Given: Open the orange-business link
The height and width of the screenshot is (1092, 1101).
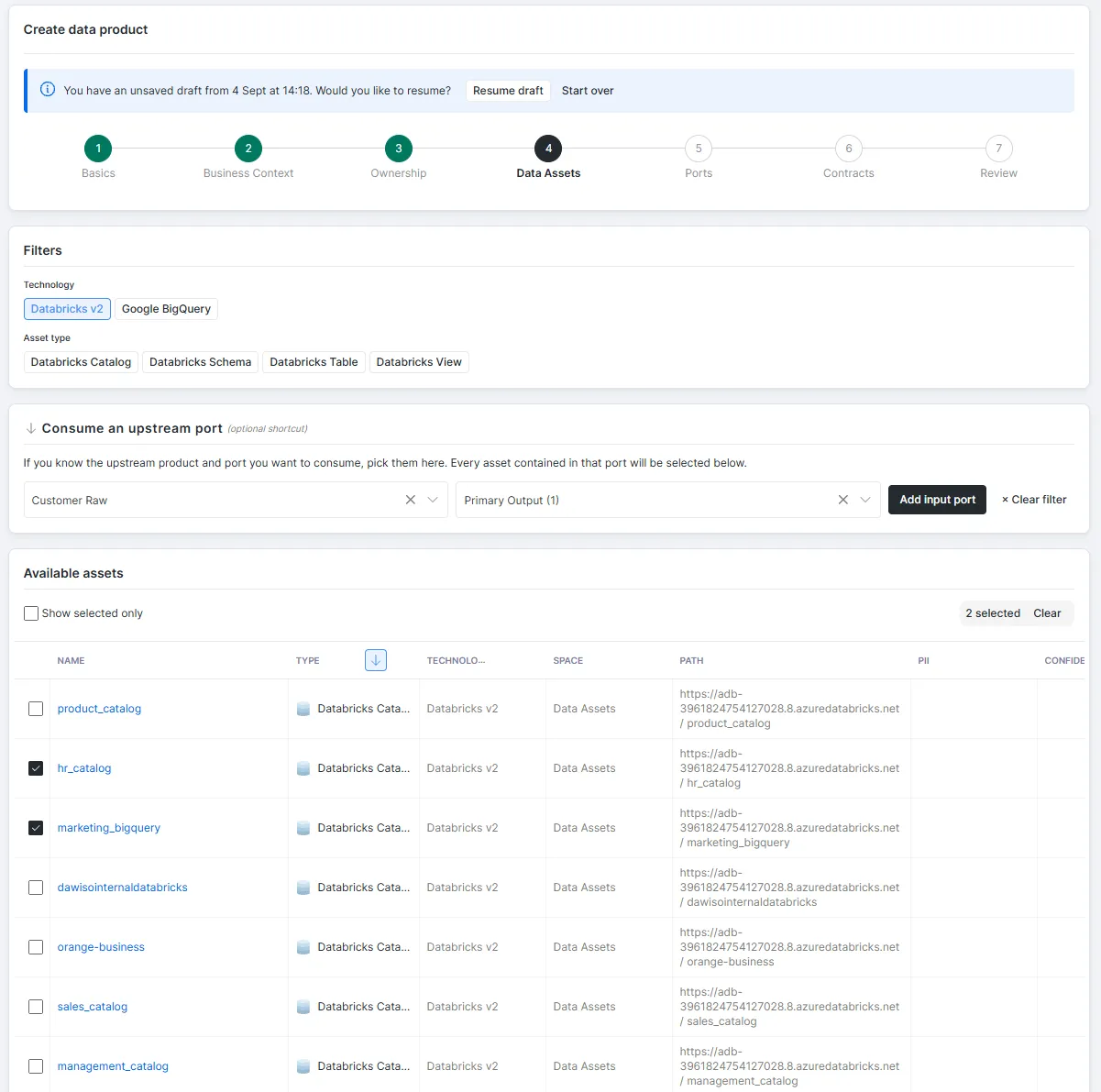Looking at the screenshot, I should (x=101, y=947).
